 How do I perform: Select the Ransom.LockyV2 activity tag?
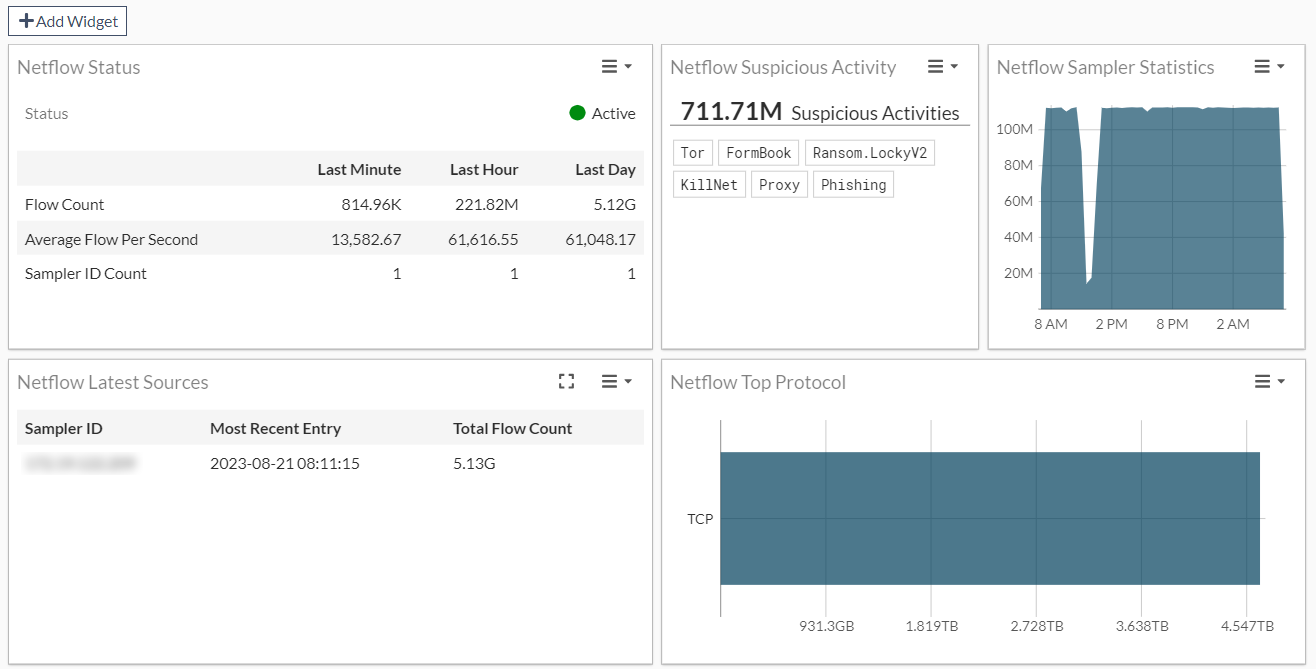pyautogui.click(x=869, y=152)
